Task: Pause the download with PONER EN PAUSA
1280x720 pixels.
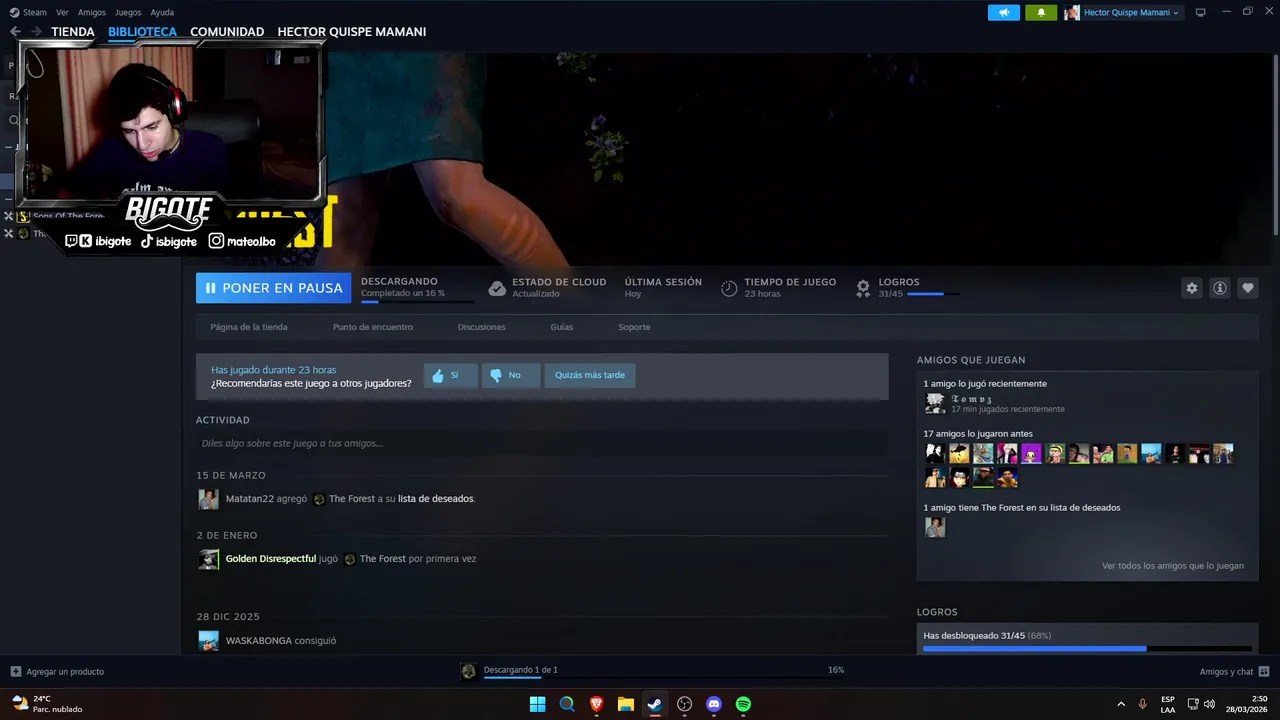Action: [x=273, y=288]
